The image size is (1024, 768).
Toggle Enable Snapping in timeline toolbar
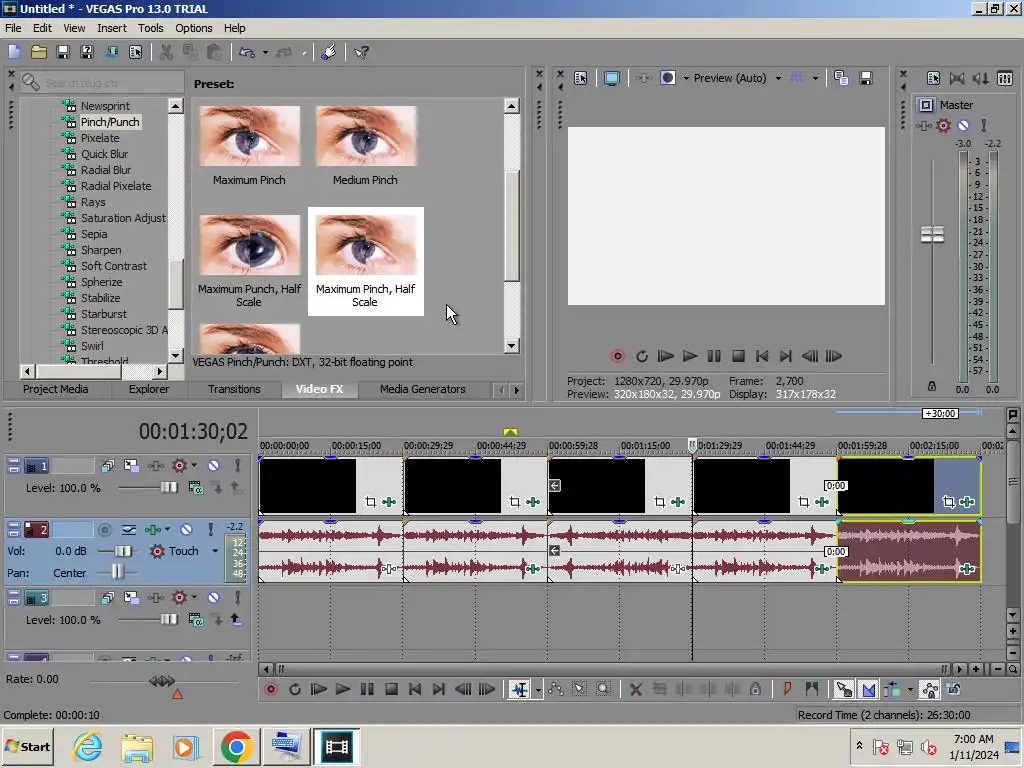pyautogui.click(x=844, y=690)
